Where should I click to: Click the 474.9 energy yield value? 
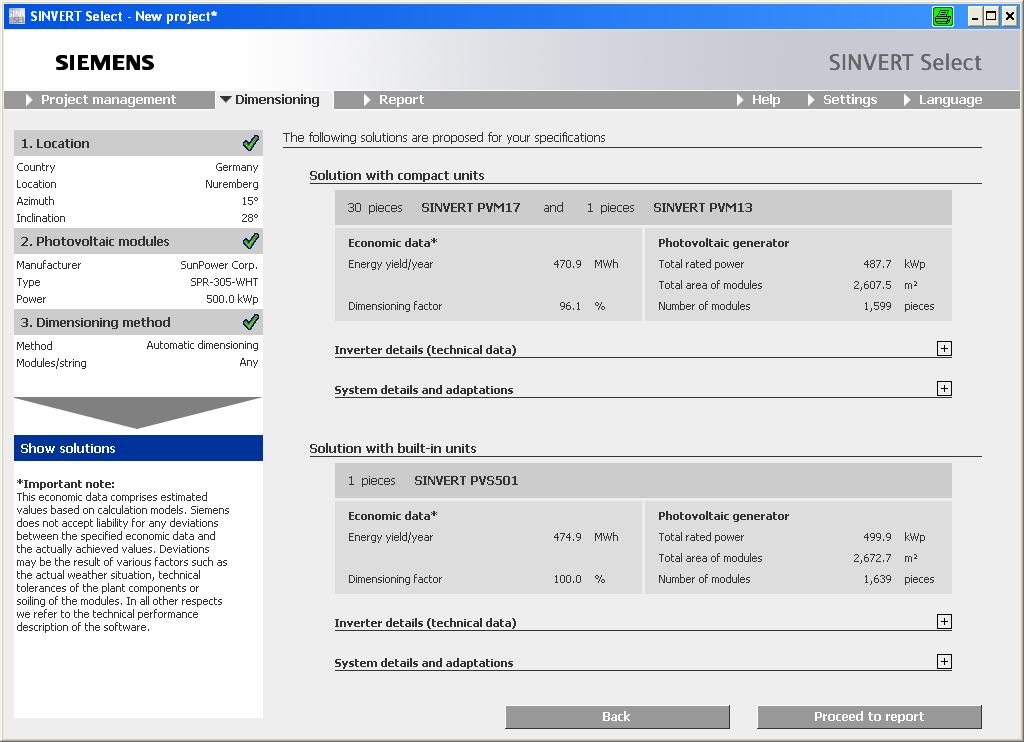[x=567, y=537]
